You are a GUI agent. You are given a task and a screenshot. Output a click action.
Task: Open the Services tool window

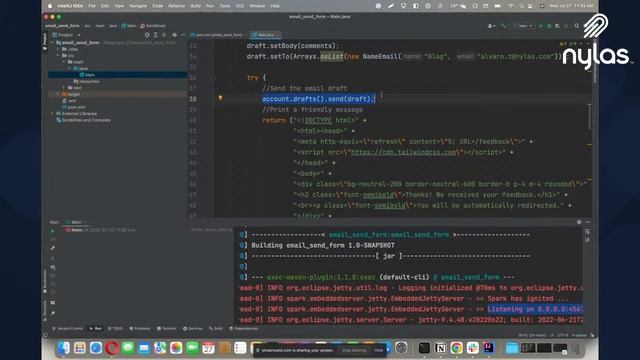pyautogui.click(x=193, y=329)
